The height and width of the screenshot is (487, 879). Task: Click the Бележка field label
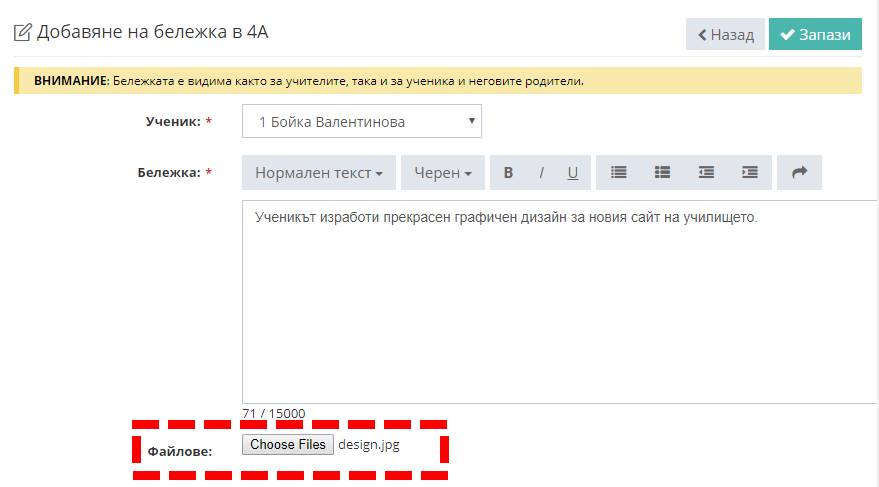(168, 173)
